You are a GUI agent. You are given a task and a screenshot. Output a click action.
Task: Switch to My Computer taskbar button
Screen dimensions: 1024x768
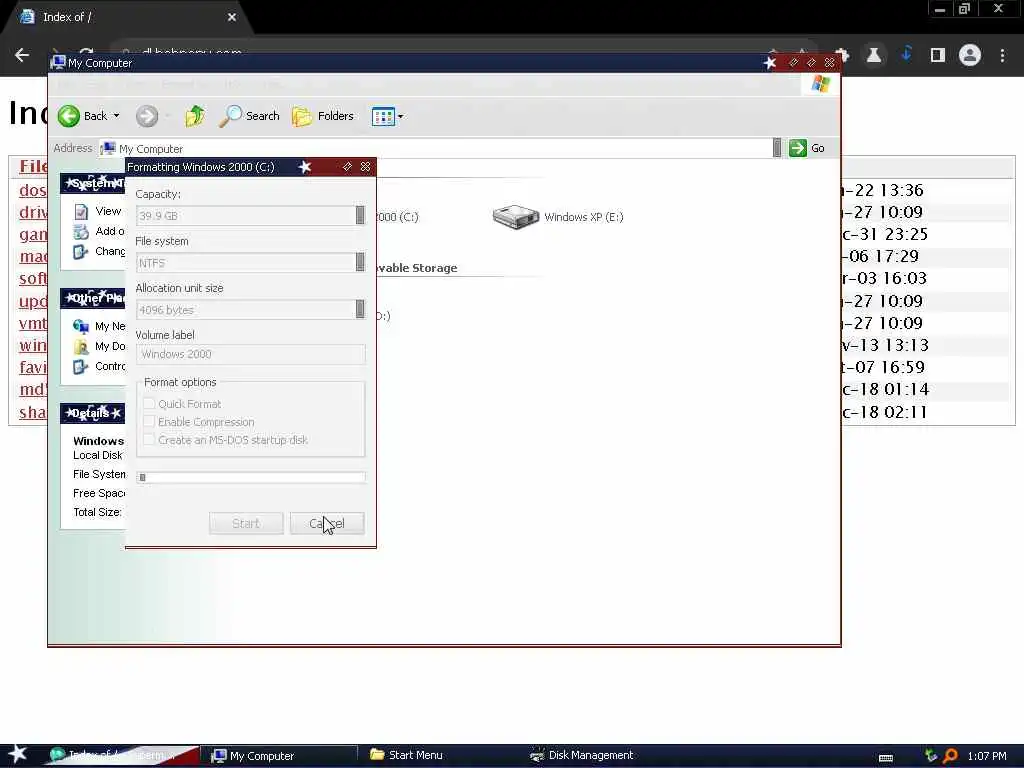click(279, 756)
